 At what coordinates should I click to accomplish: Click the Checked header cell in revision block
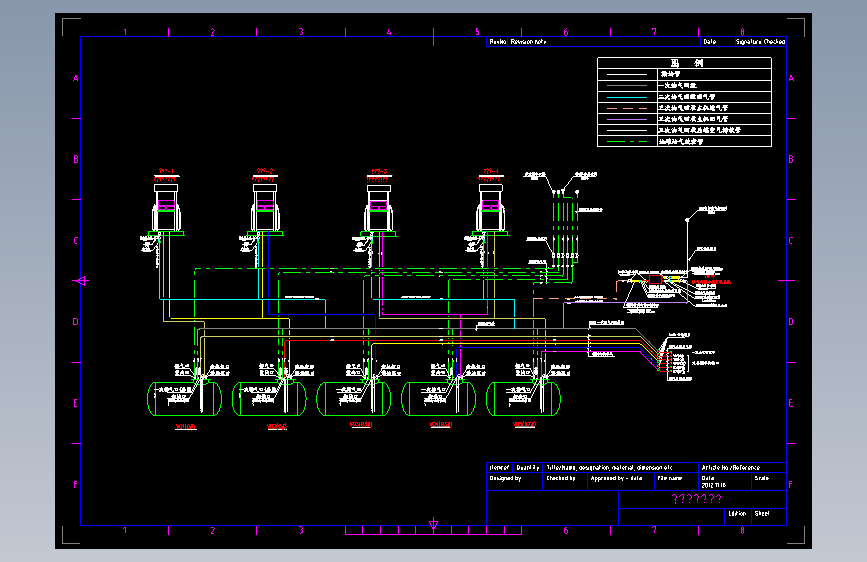point(774,41)
